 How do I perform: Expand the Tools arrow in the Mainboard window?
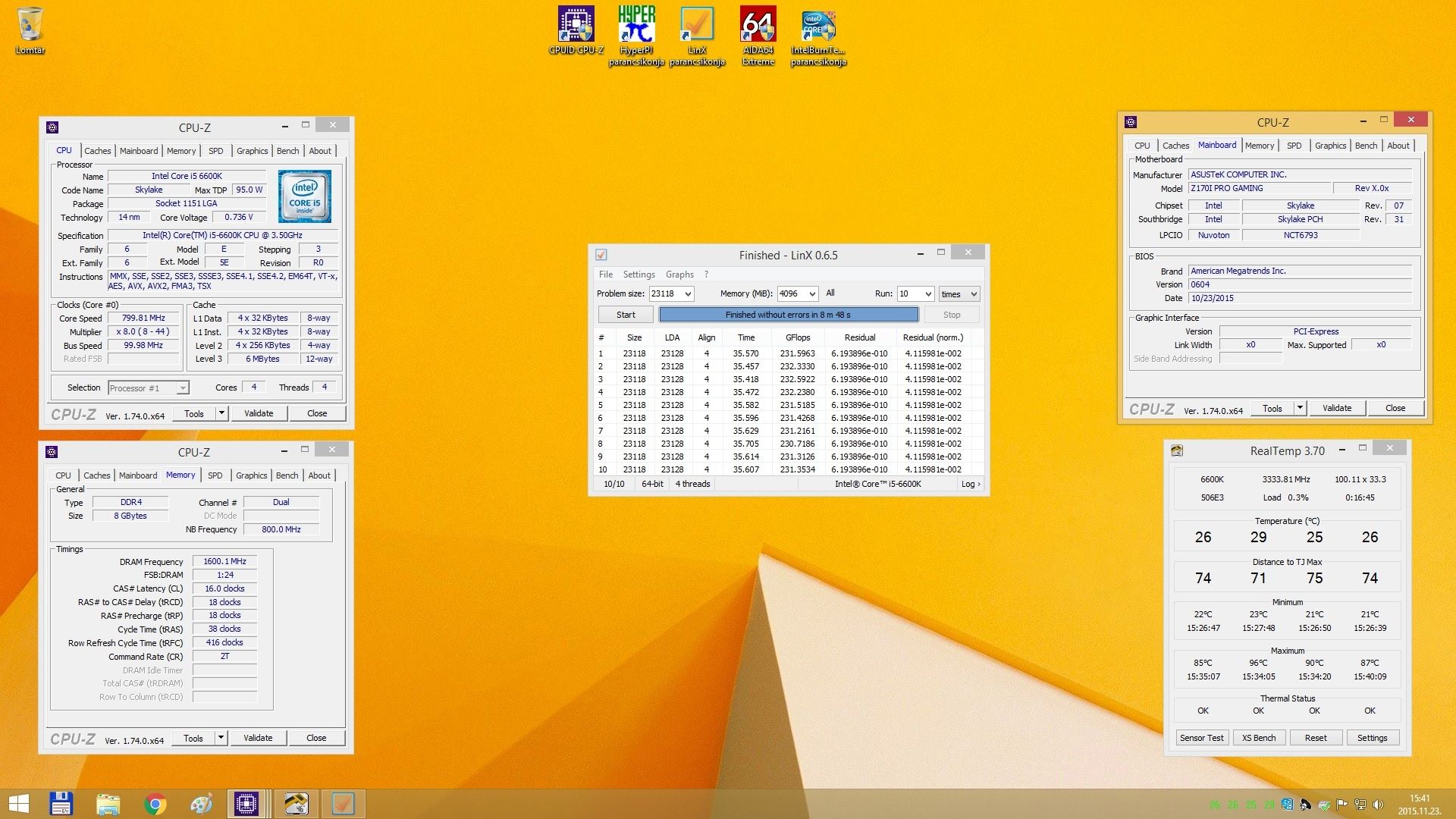1300,408
